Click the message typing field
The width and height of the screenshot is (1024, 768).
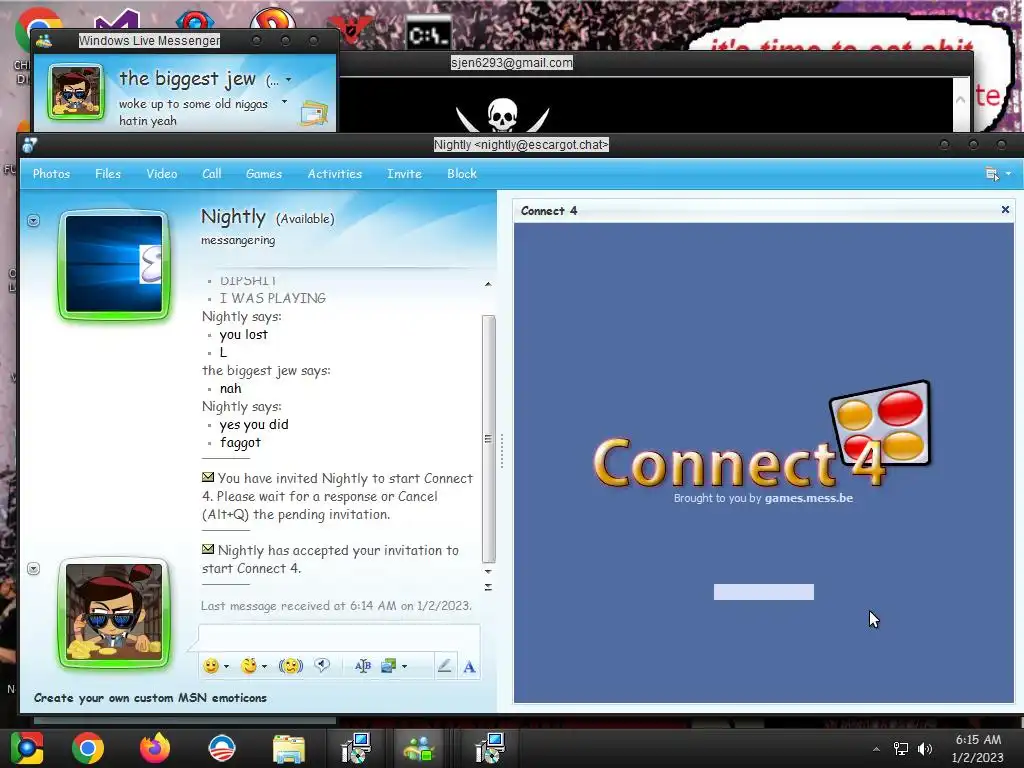tap(339, 636)
